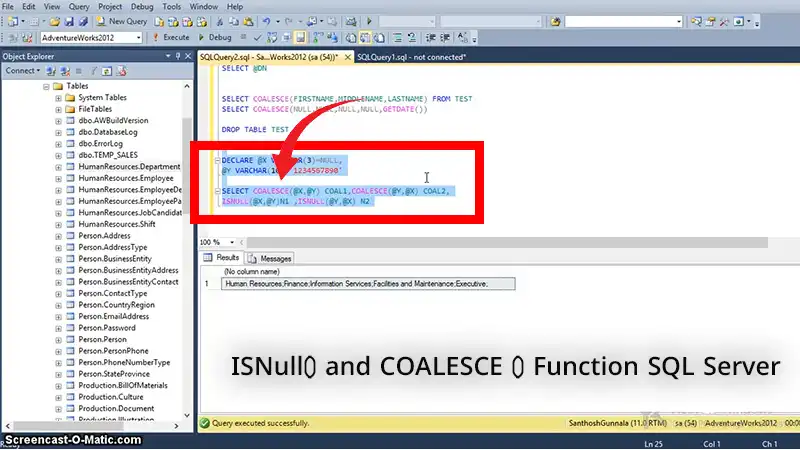The image size is (800, 450).
Task: Pin the Object Explorer panel
Action: click(x=178, y=56)
